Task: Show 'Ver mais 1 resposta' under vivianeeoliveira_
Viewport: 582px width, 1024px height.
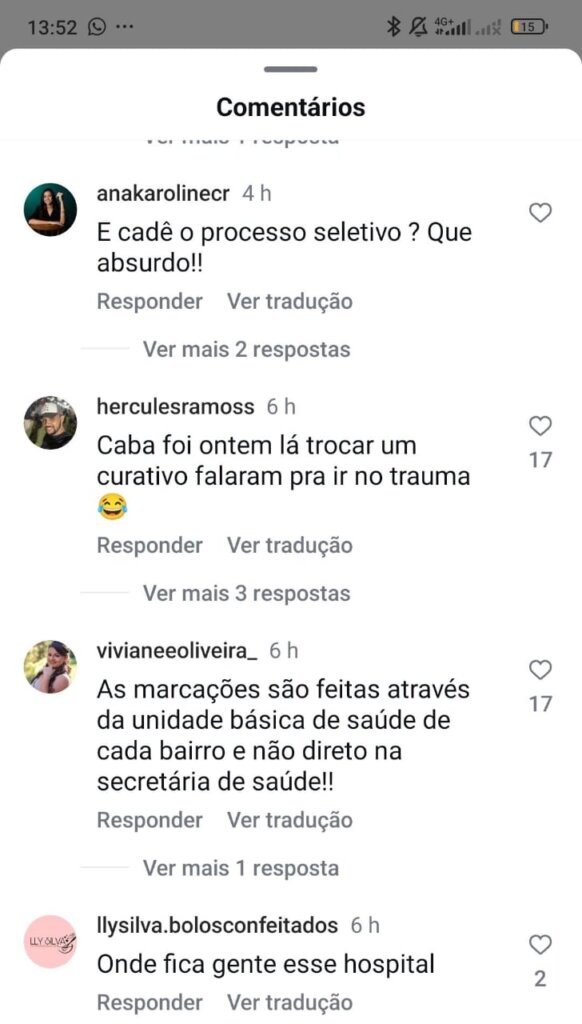Action: click(x=240, y=869)
